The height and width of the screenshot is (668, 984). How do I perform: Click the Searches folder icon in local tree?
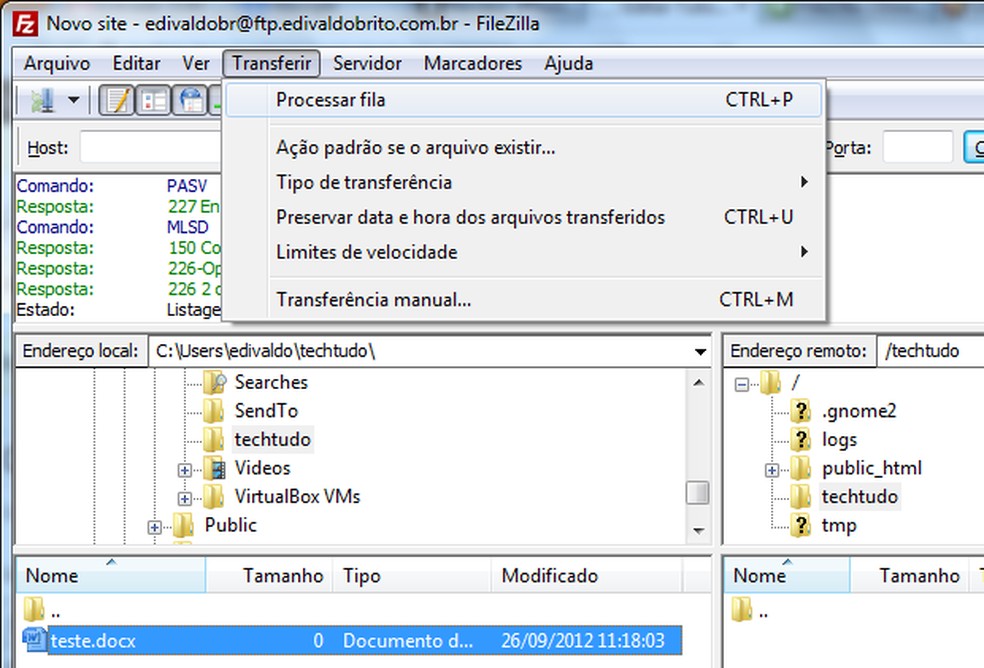click(x=215, y=382)
